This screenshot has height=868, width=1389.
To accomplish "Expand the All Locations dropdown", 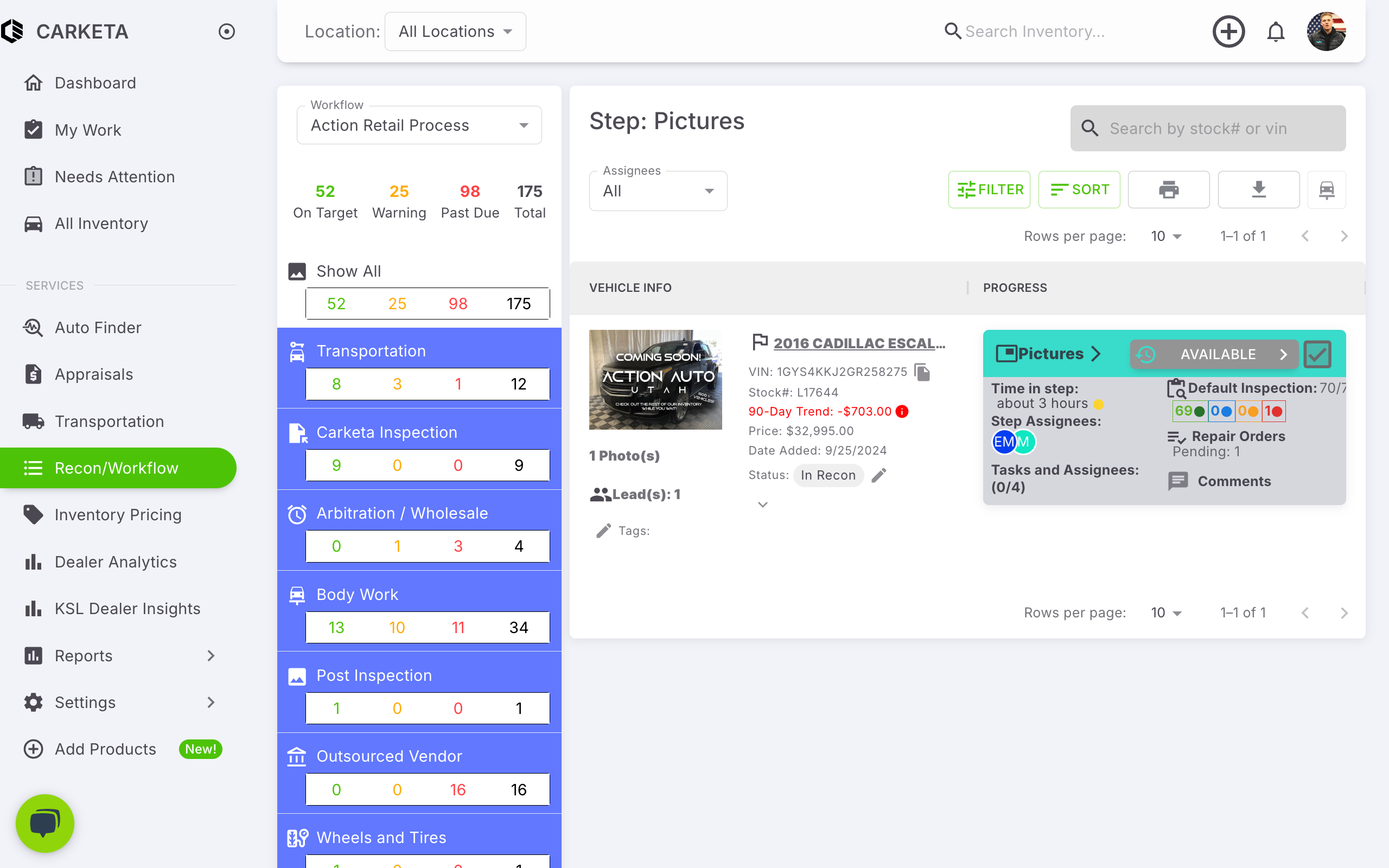I will click(x=455, y=31).
